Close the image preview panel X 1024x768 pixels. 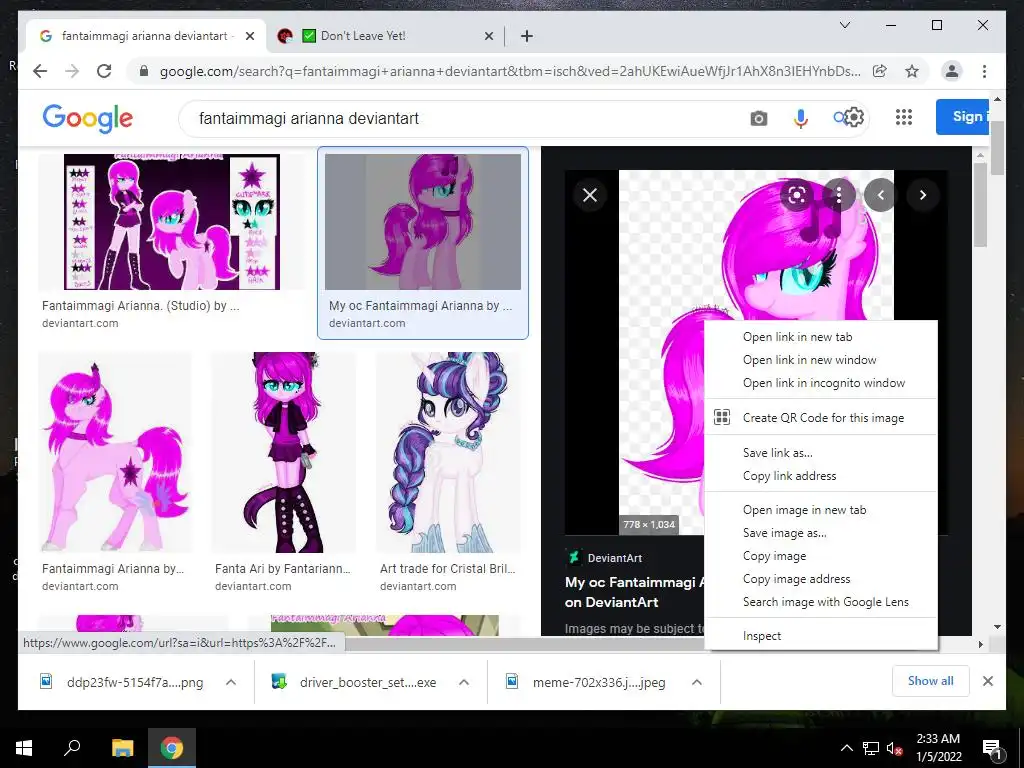click(x=590, y=195)
